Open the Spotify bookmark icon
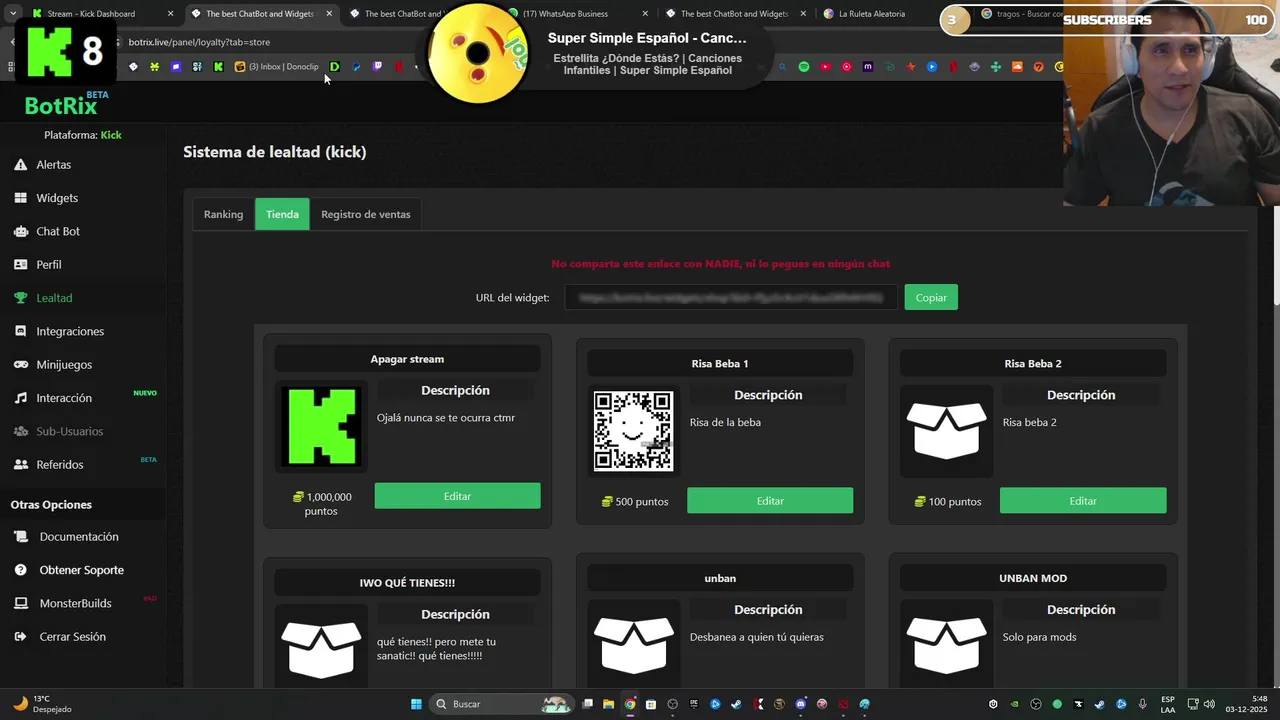Viewport: 1280px width, 720px height. tap(803, 67)
